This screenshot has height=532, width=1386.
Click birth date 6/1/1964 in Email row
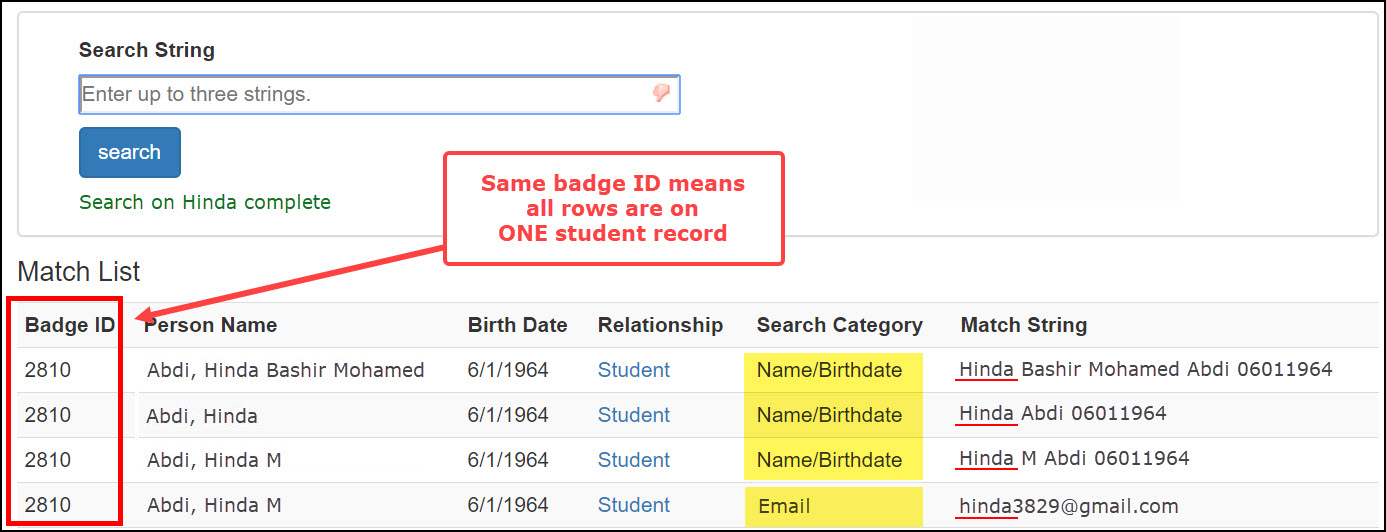(x=508, y=506)
